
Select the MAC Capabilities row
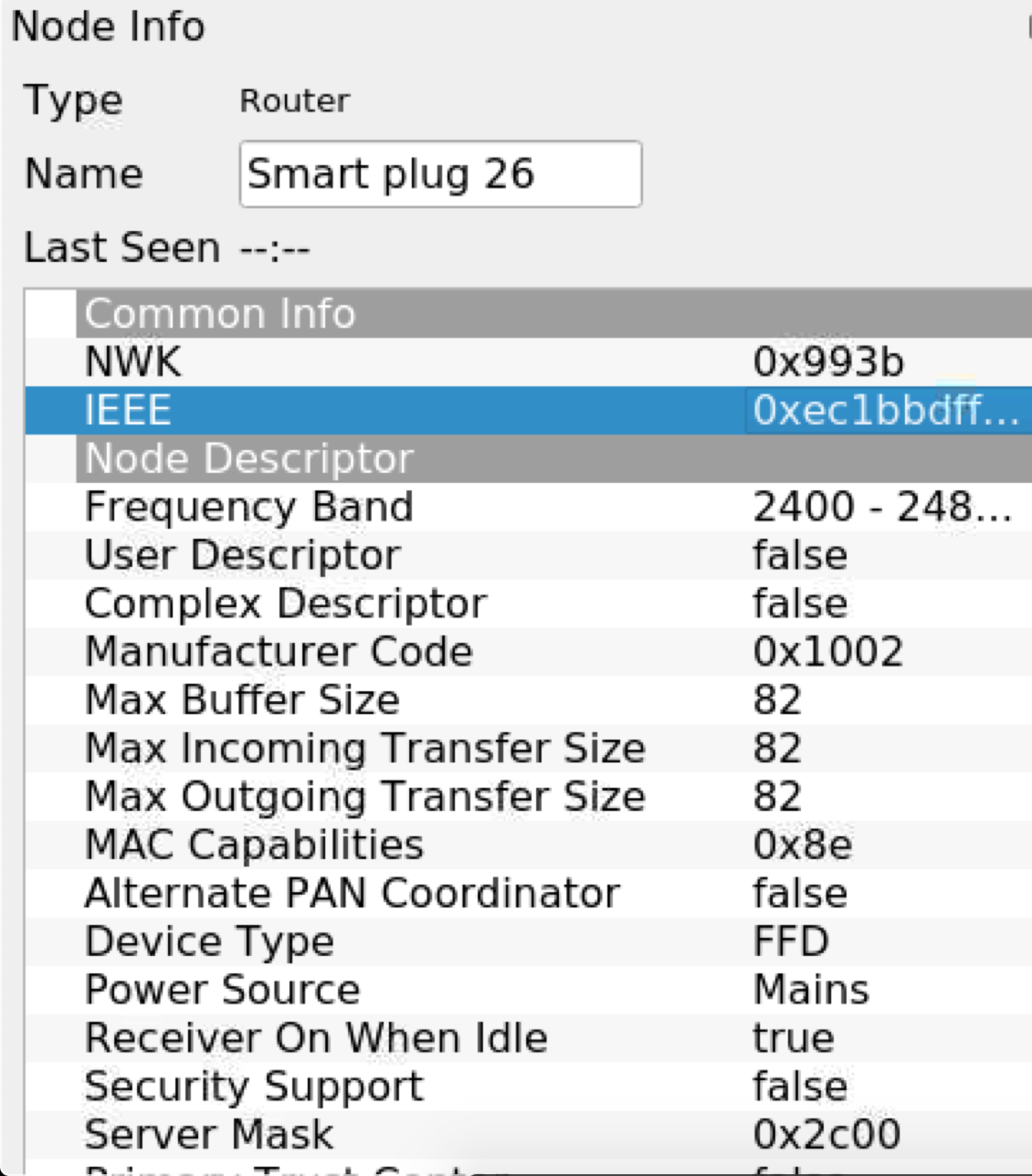[365, 845]
